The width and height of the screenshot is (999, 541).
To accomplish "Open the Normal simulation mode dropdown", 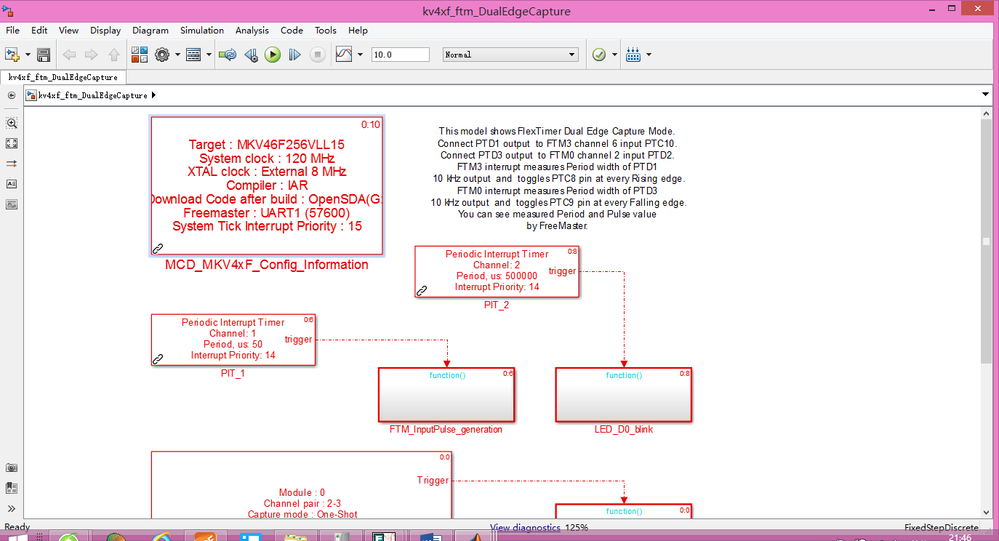I will pos(510,55).
